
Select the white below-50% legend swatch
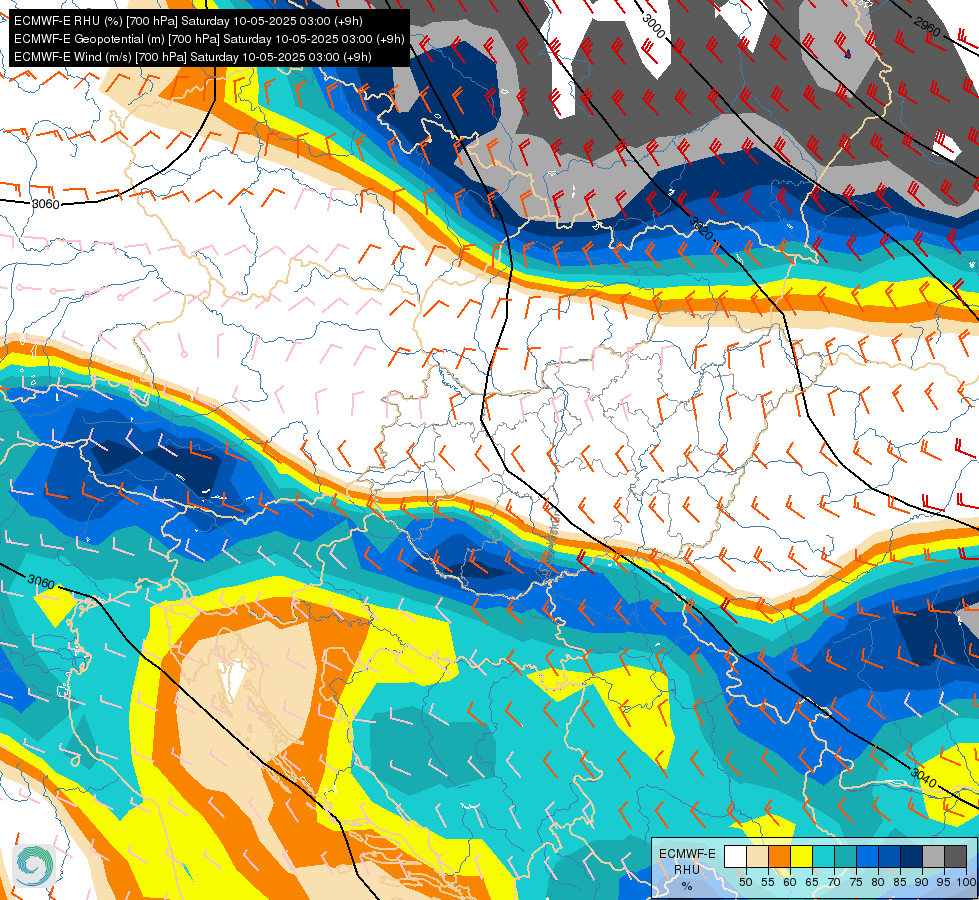(x=735, y=856)
